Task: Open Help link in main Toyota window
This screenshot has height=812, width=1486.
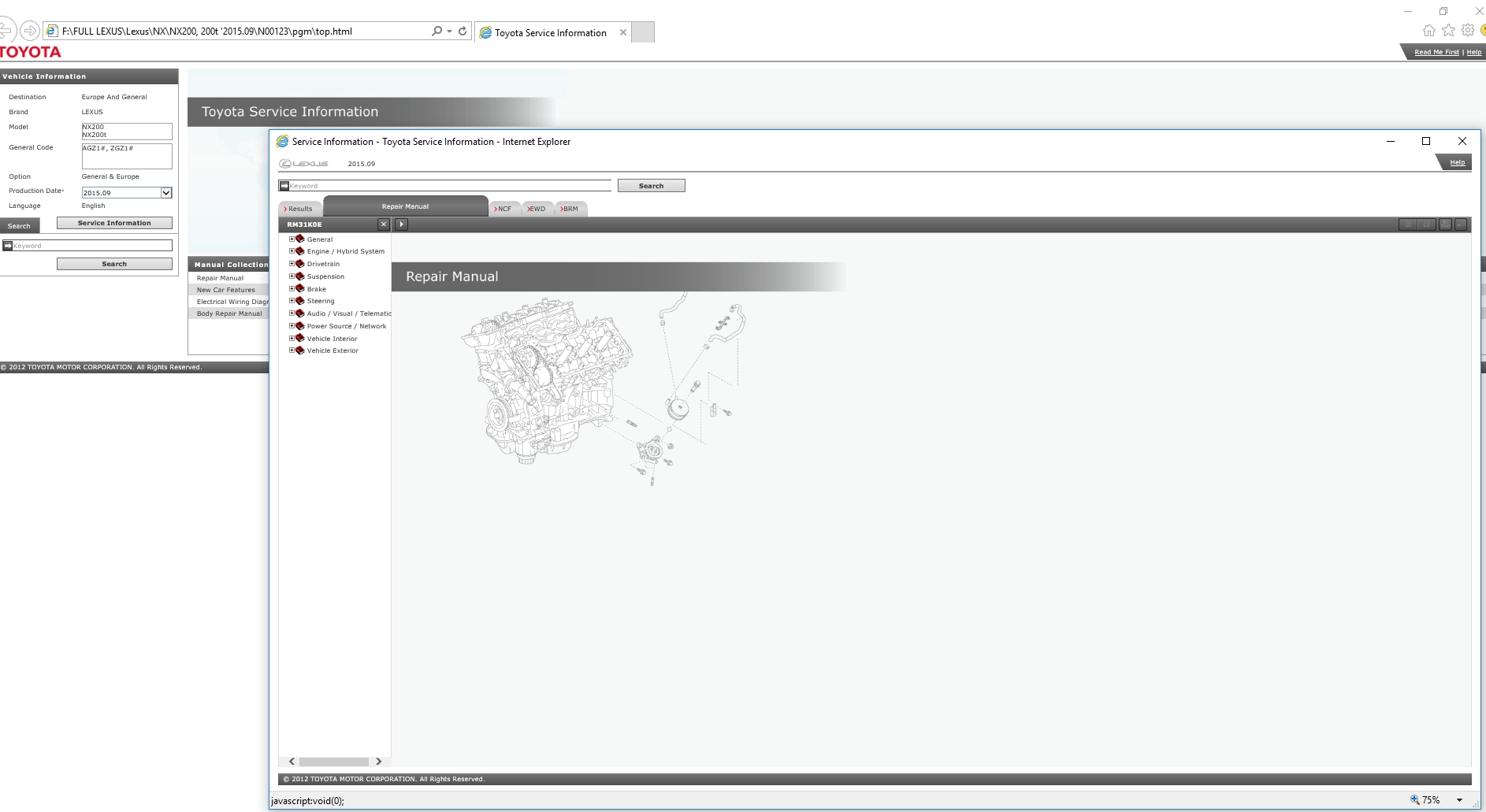Action: tap(1473, 52)
